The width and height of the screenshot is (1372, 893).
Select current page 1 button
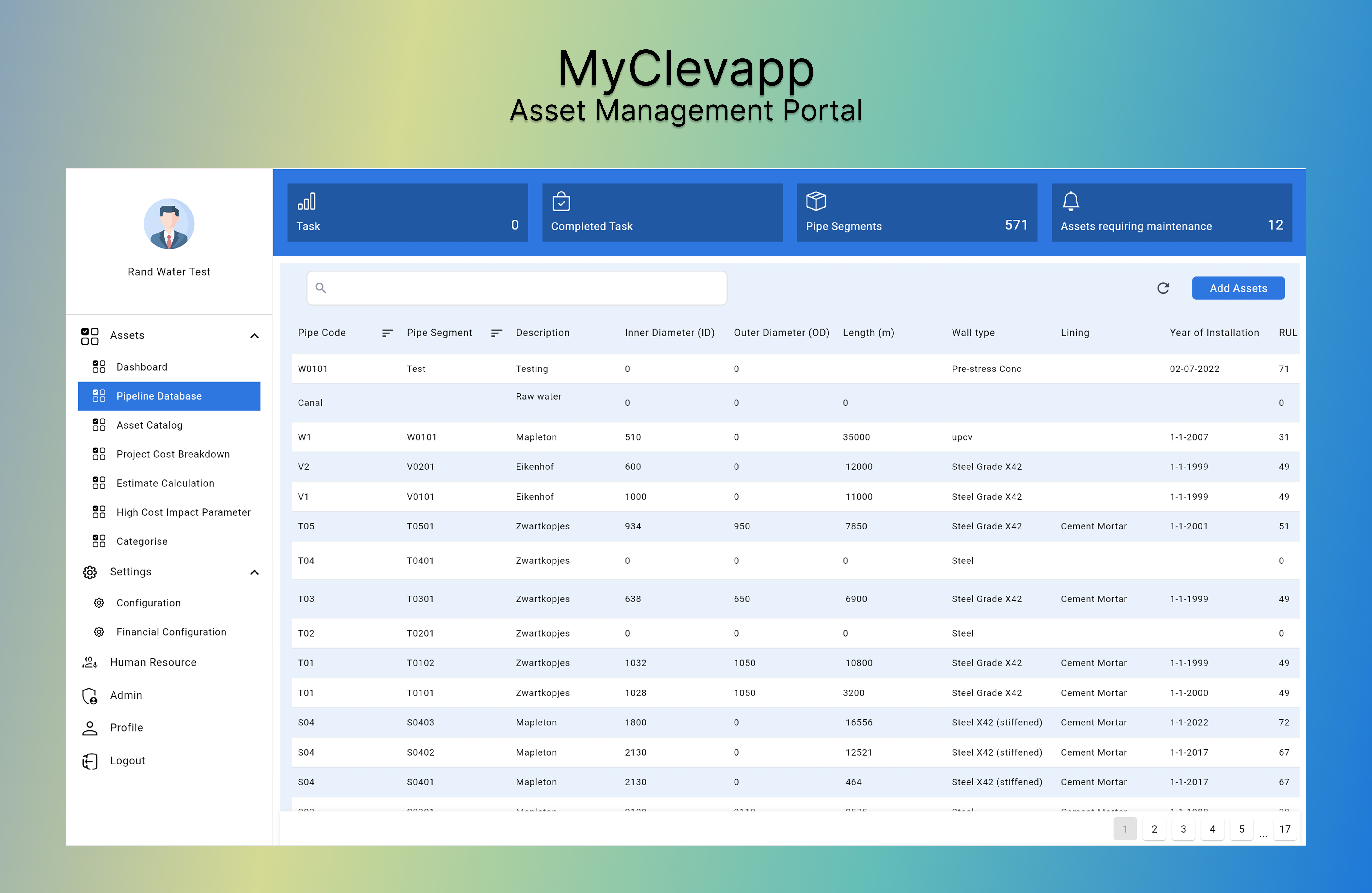click(x=1125, y=829)
